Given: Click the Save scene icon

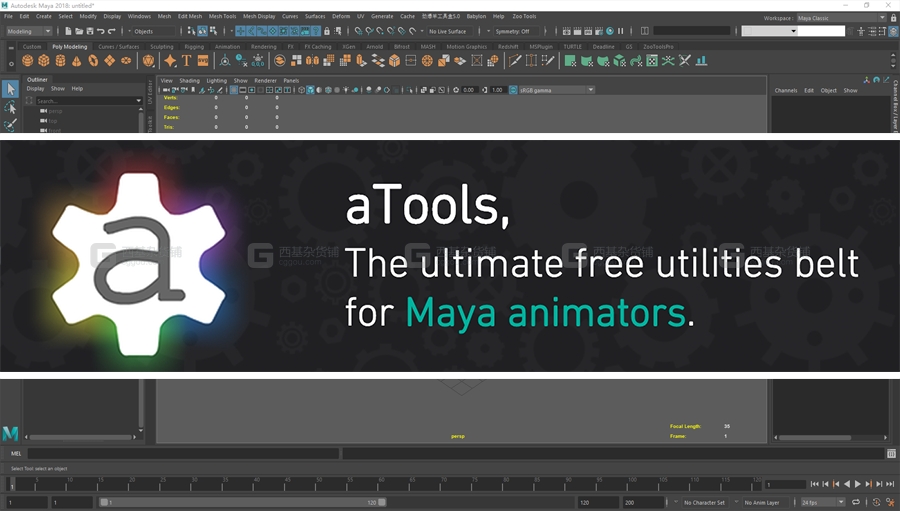Looking at the screenshot, I should pos(90,31).
